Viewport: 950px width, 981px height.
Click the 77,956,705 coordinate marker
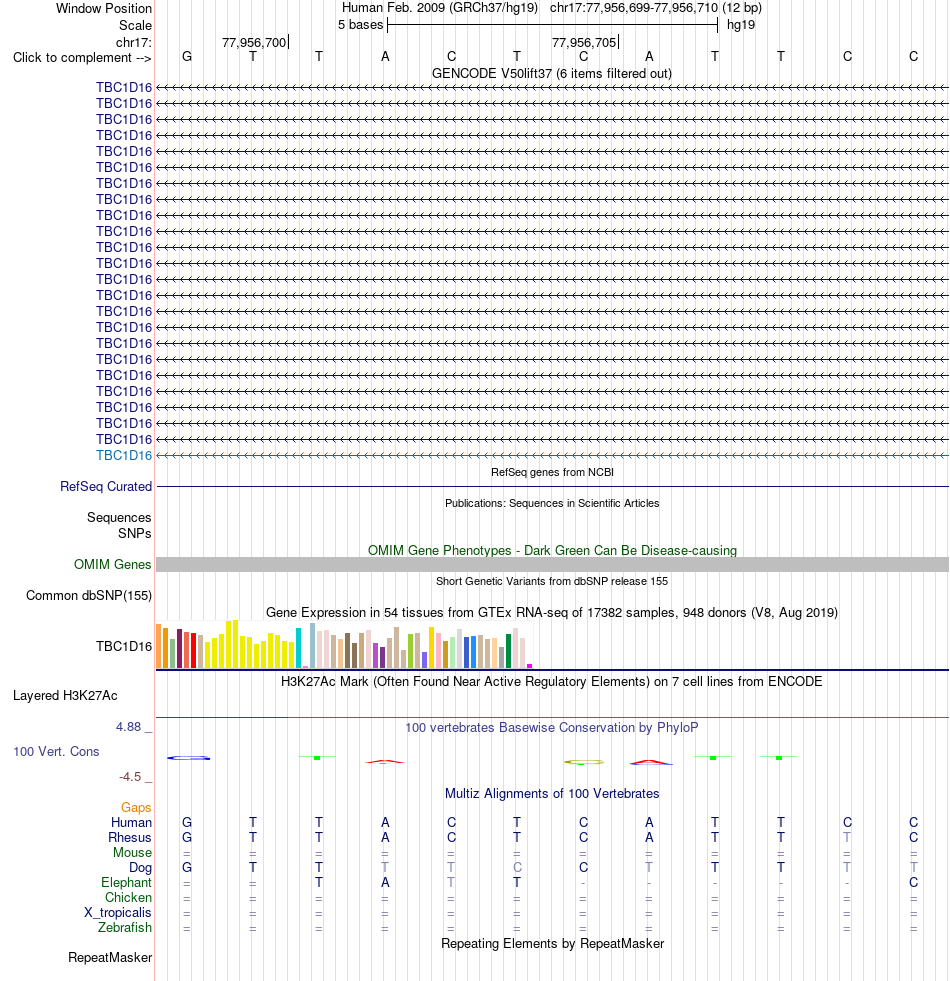click(584, 43)
